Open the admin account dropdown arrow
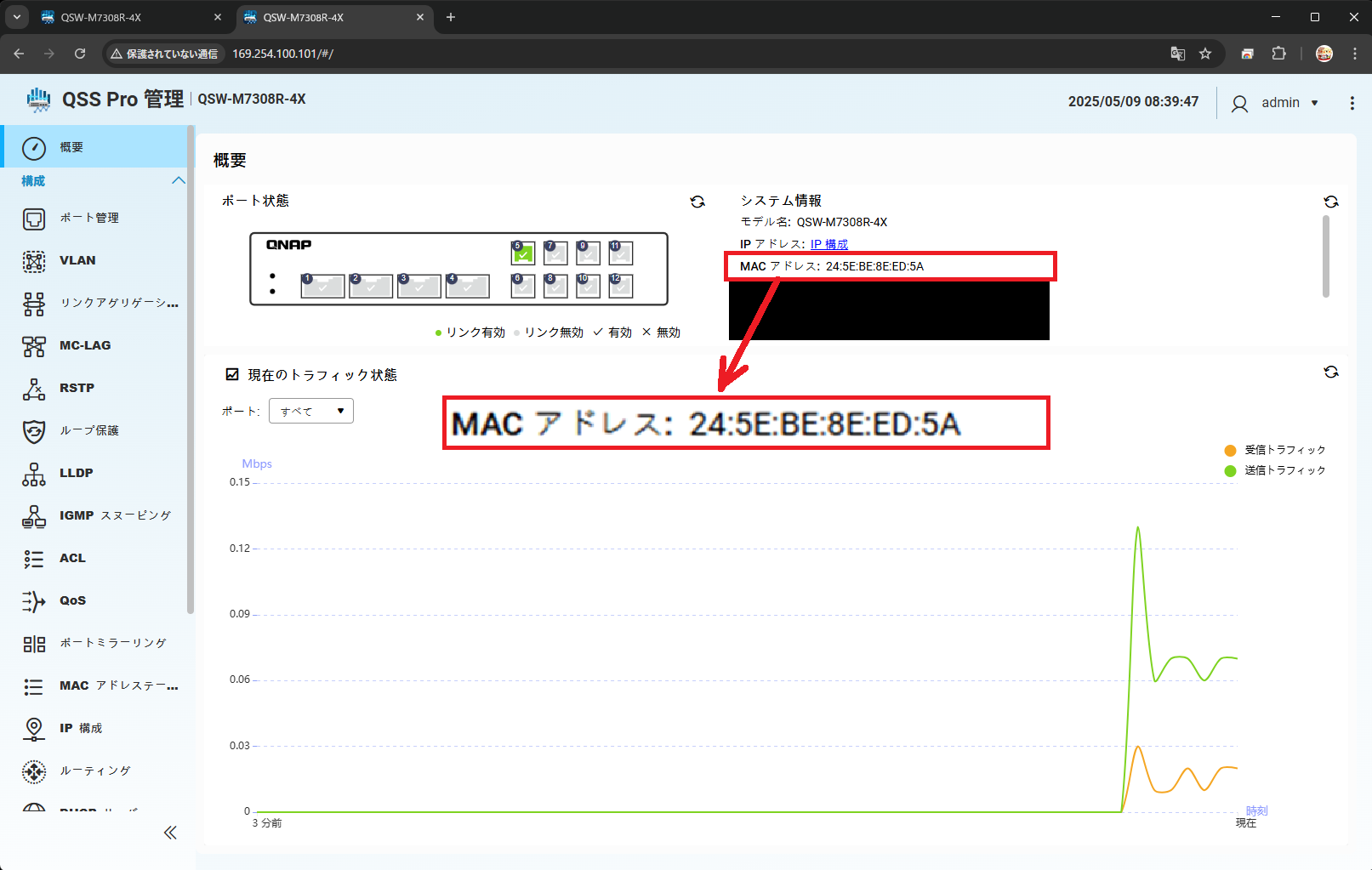Image resolution: width=1372 pixels, height=870 pixels. tap(1315, 103)
